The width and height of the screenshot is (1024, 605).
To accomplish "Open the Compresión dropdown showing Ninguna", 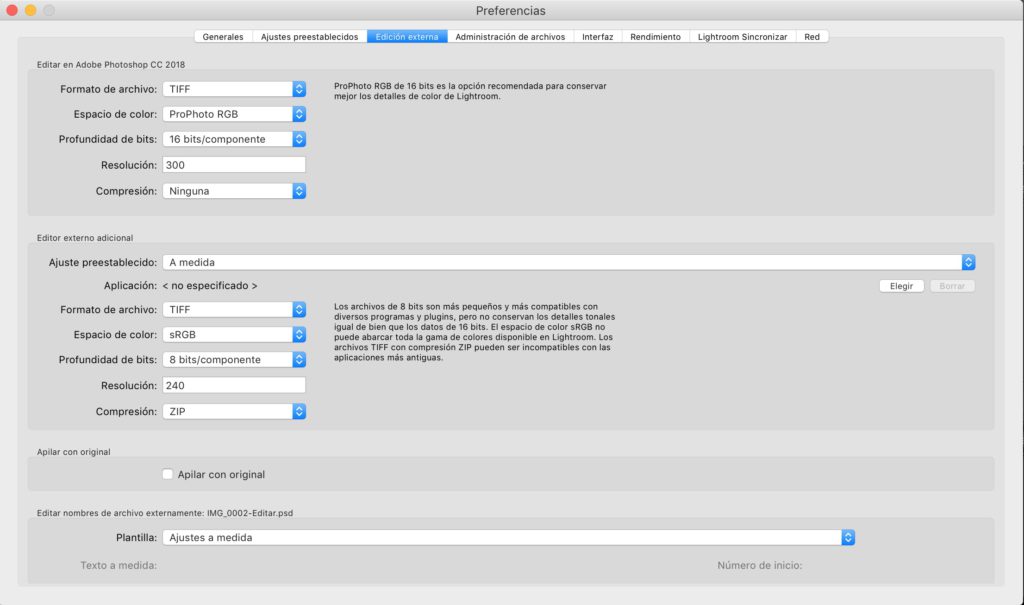I will point(234,191).
